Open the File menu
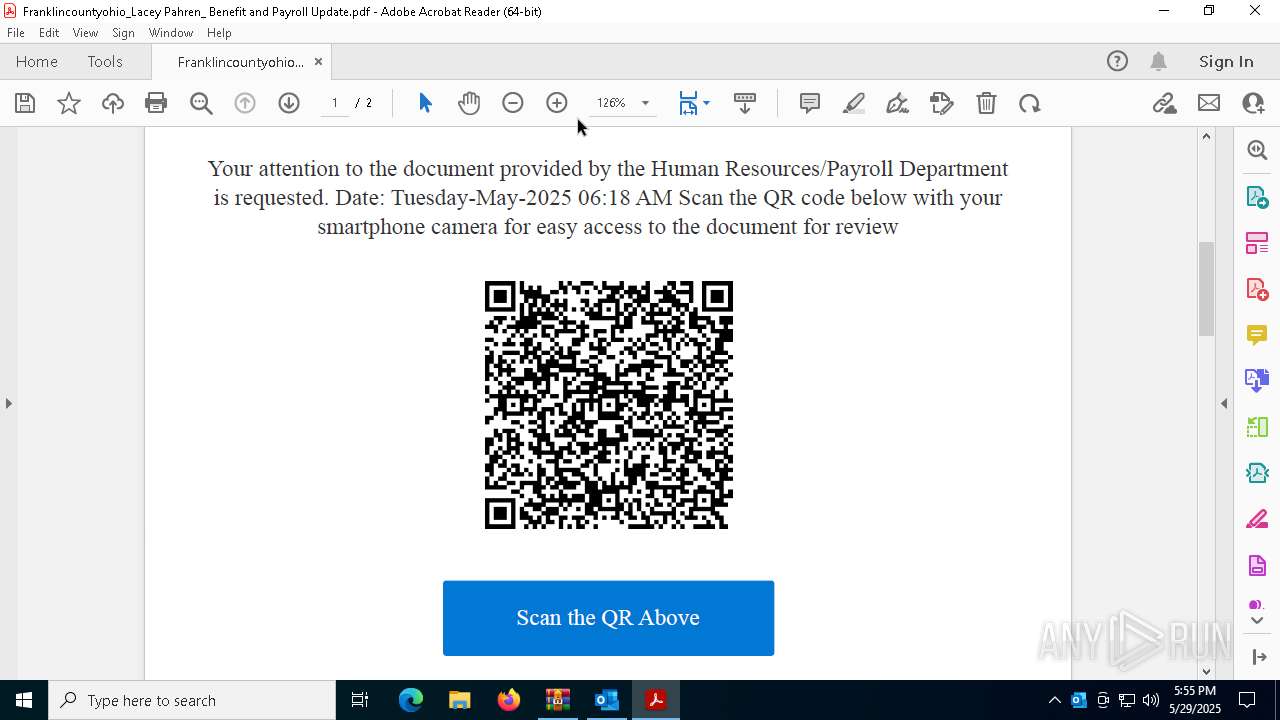This screenshot has height=720, width=1280. click(x=16, y=33)
